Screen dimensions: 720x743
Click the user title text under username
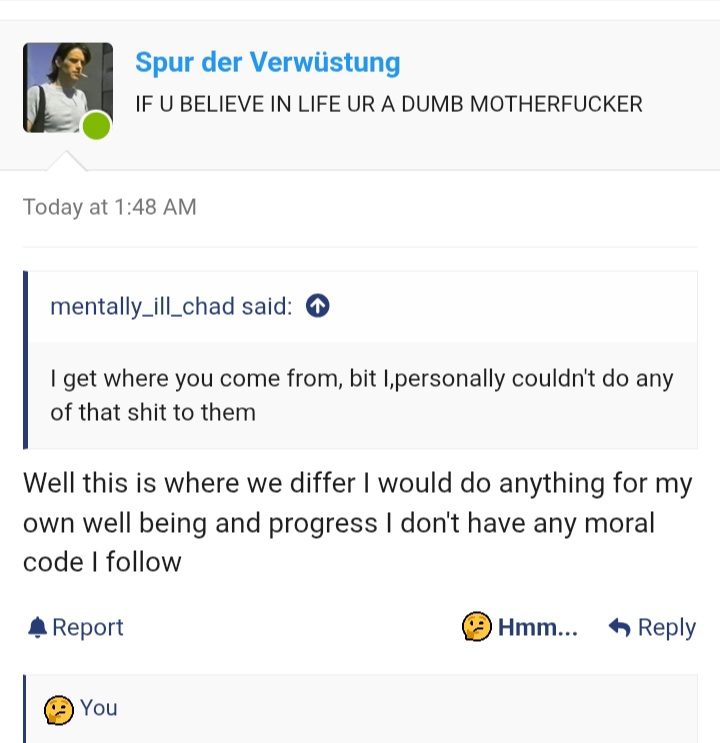click(x=389, y=104)
